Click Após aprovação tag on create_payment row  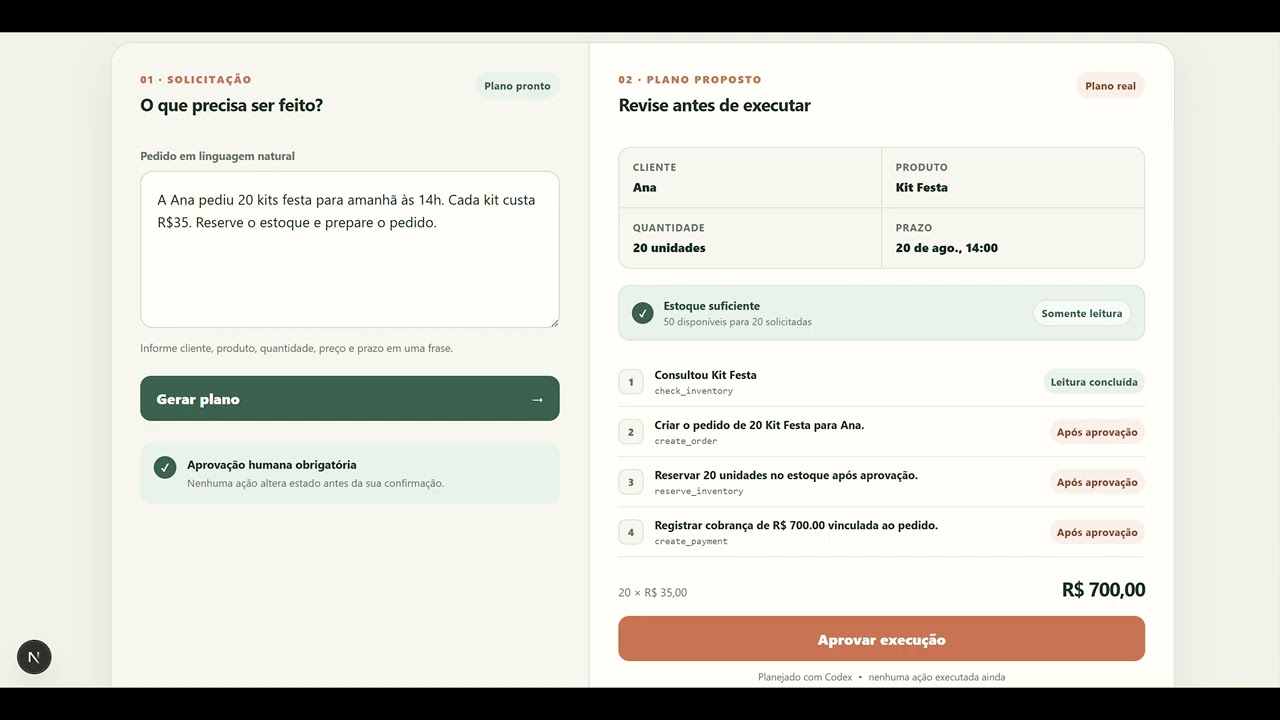click(x=1097, y=532)
